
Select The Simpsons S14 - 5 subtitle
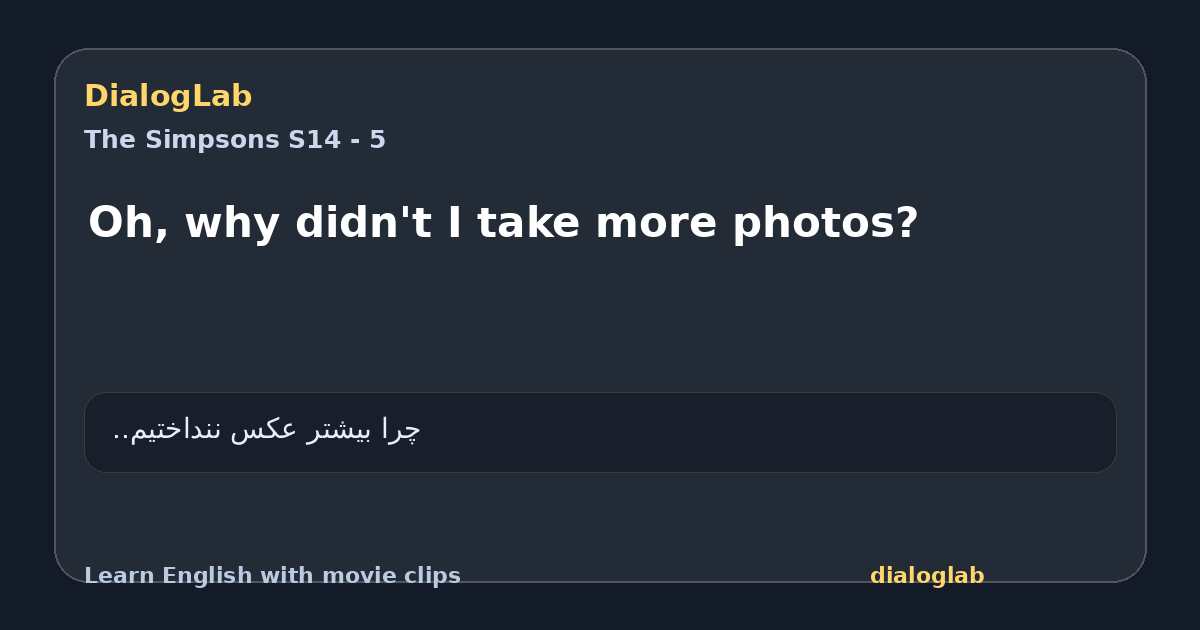click(x=235, y=140)
